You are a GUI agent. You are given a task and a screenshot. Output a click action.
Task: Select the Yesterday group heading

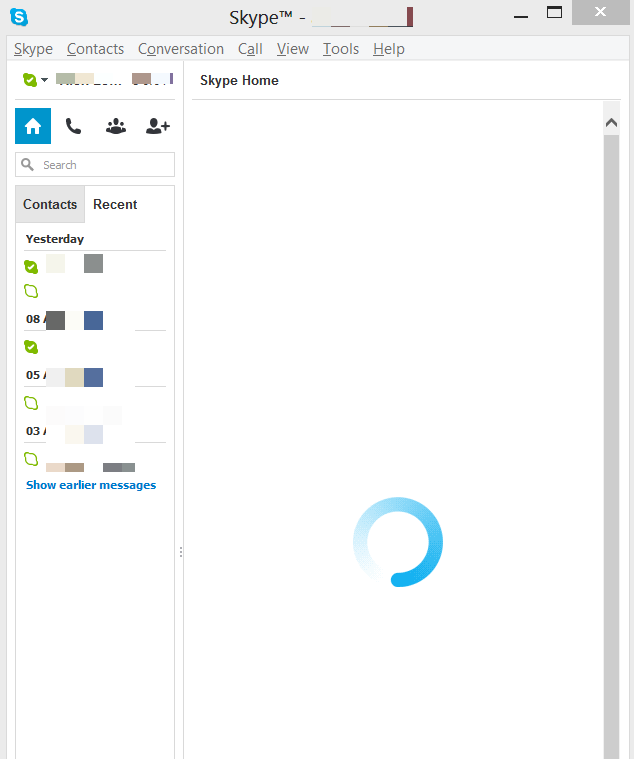tap(55, 239)
